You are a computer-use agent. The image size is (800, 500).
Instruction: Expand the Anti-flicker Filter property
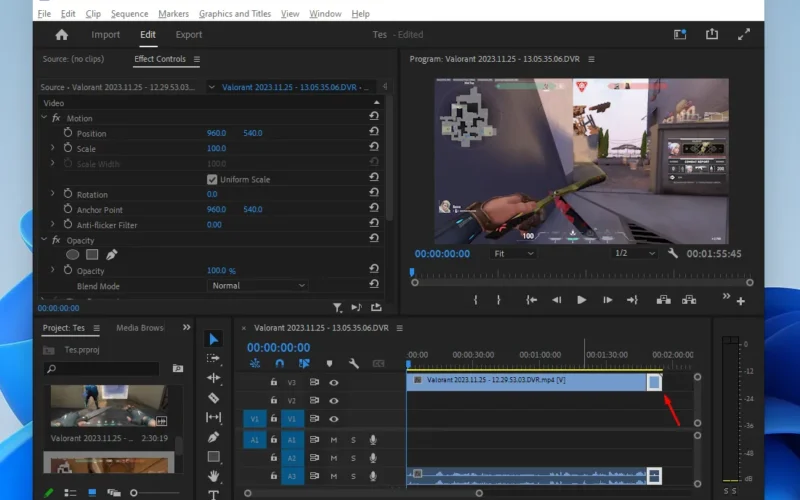point(53,224)
